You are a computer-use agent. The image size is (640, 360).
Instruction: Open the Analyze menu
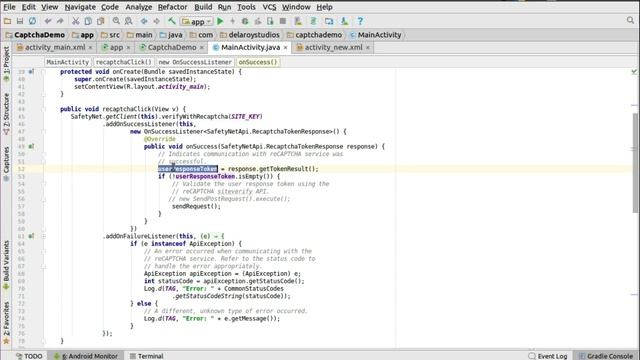pyautogui.click(x=138, y=7)
